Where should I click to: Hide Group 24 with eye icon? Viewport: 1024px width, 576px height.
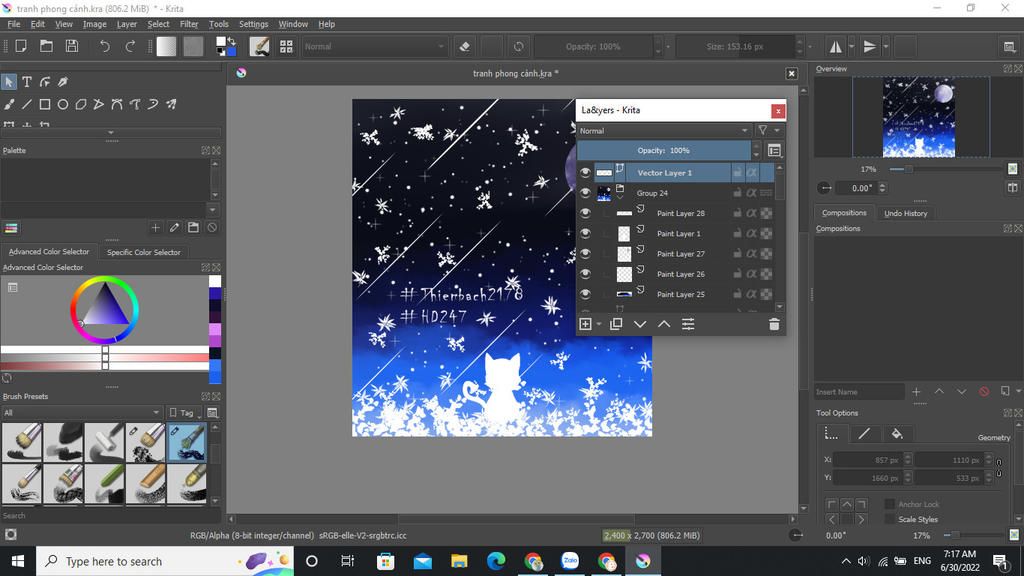[x=585, y=193]
